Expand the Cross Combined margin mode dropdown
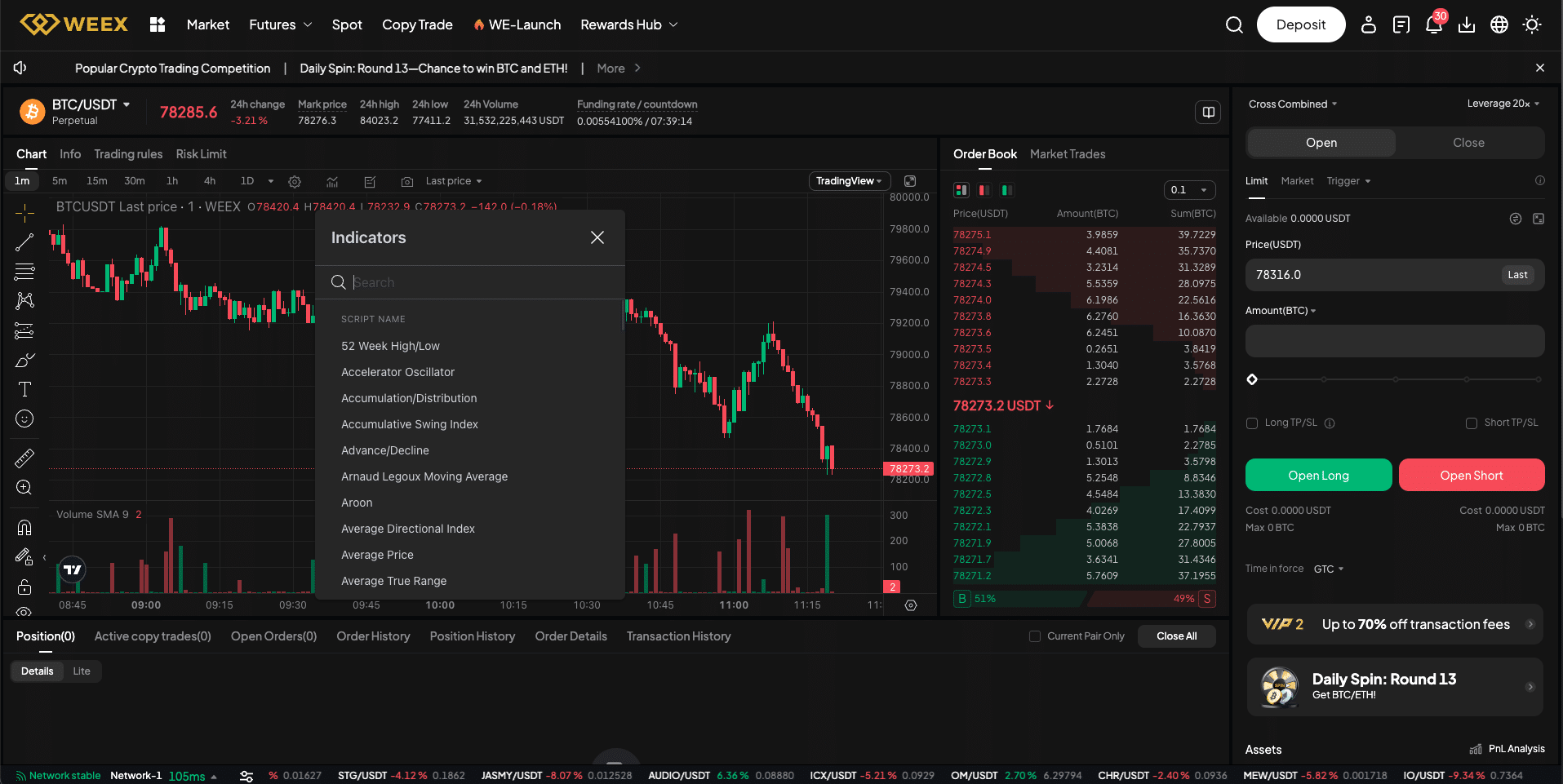This screenshot has height=784, width=1563. click(x=1291, y=104)
